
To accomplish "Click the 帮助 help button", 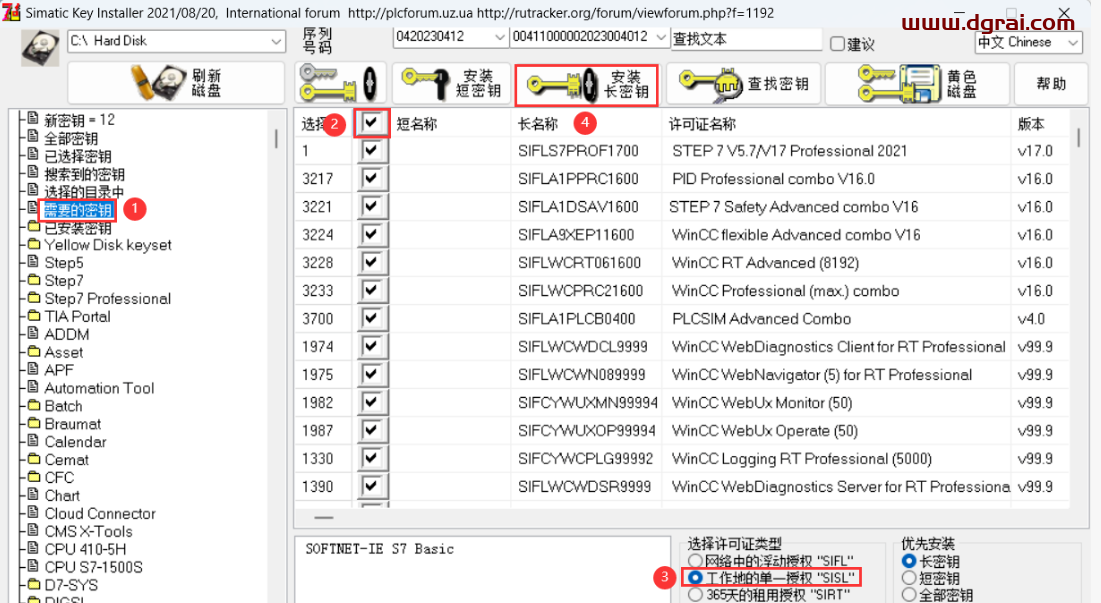I will pos(1050,84).
